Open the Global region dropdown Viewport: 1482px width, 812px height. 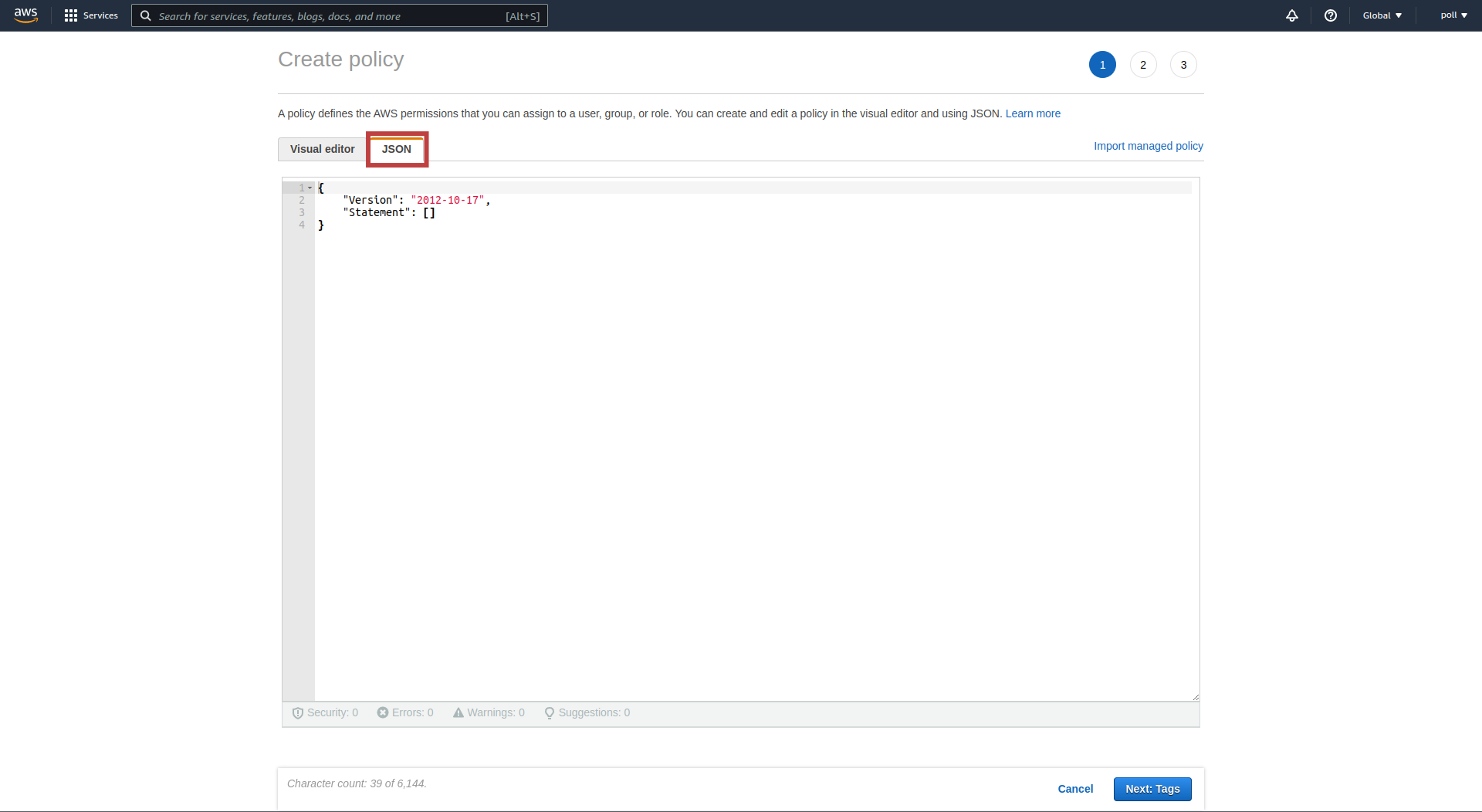[x=1381, y=15]
